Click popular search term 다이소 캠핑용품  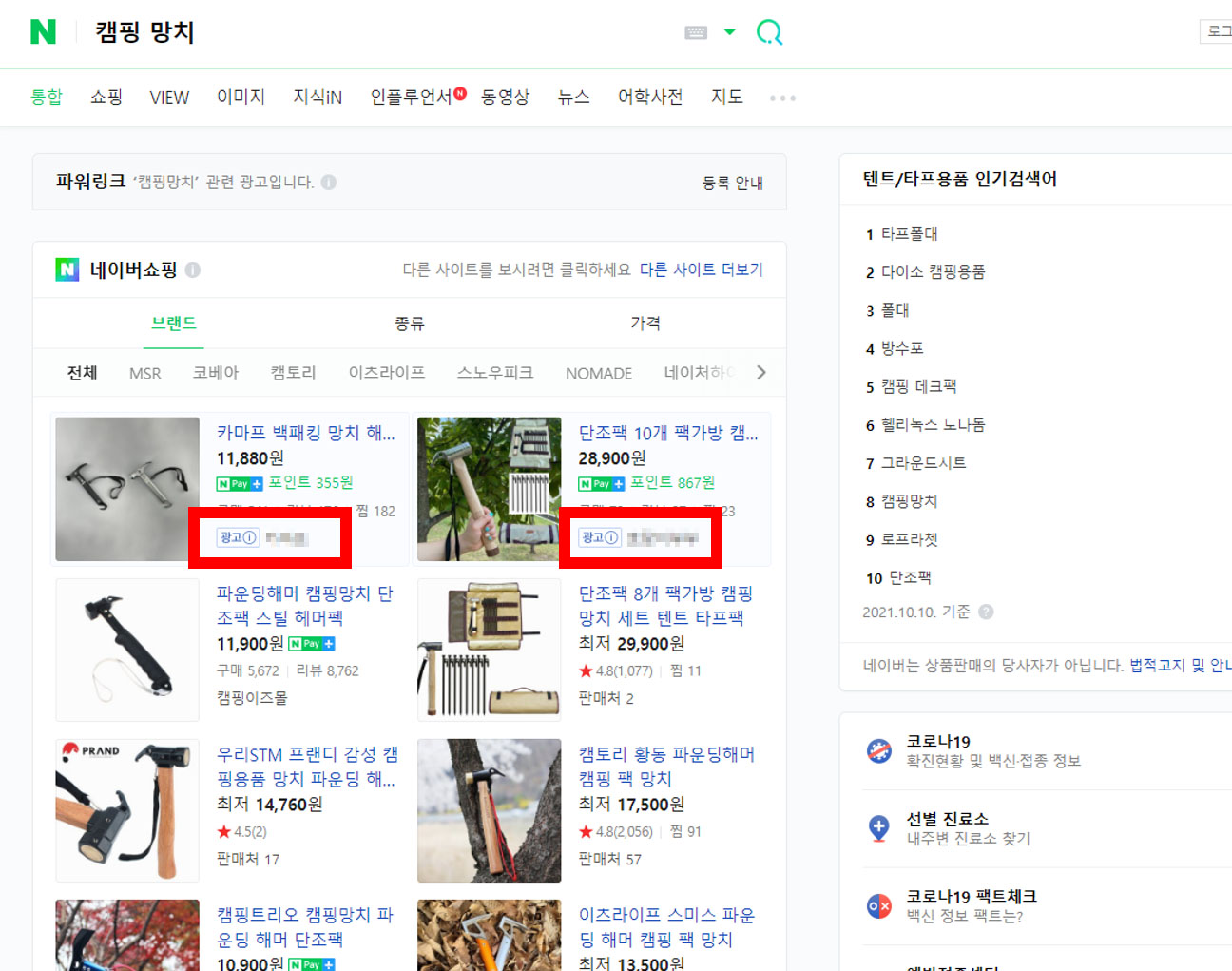[934, 272]
